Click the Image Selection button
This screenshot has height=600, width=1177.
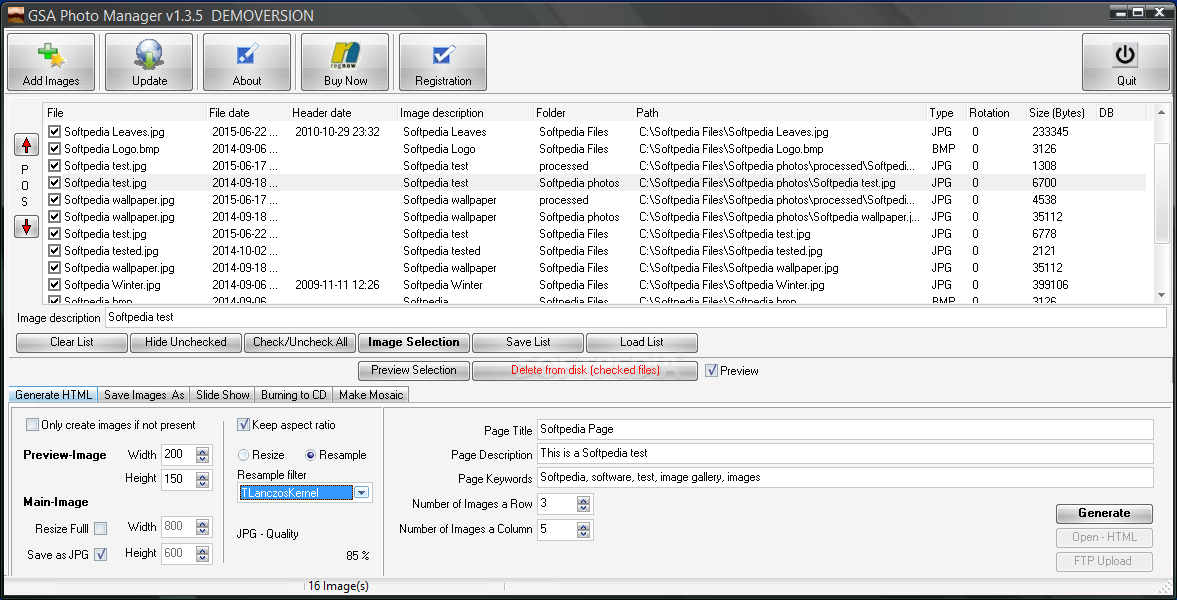(x=414, y=342)
